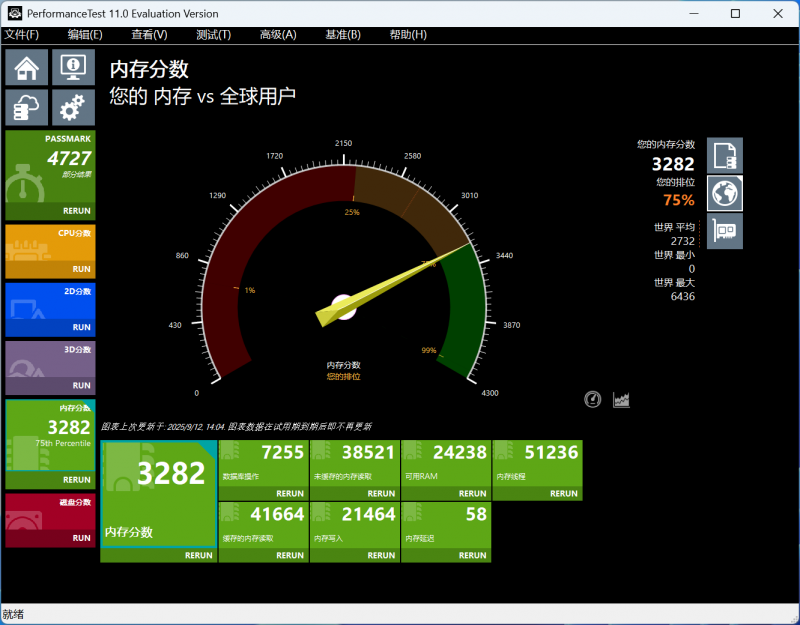
Task: Open settings with the gears icon
Action: [x=73, y=107]
